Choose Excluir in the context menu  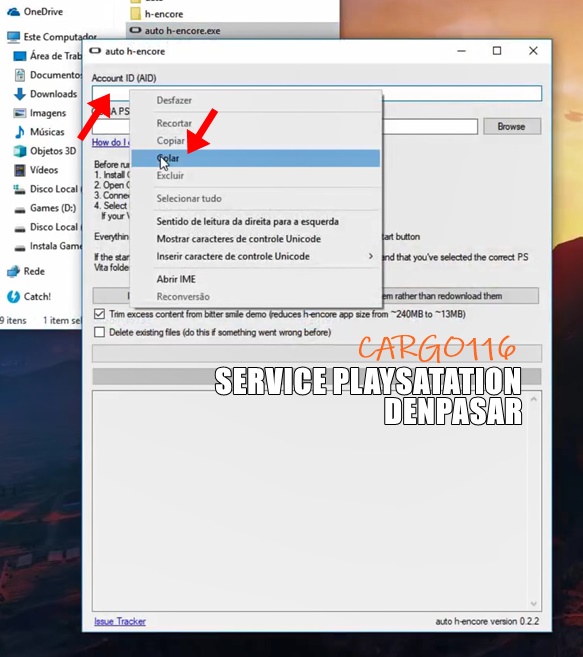256,176
